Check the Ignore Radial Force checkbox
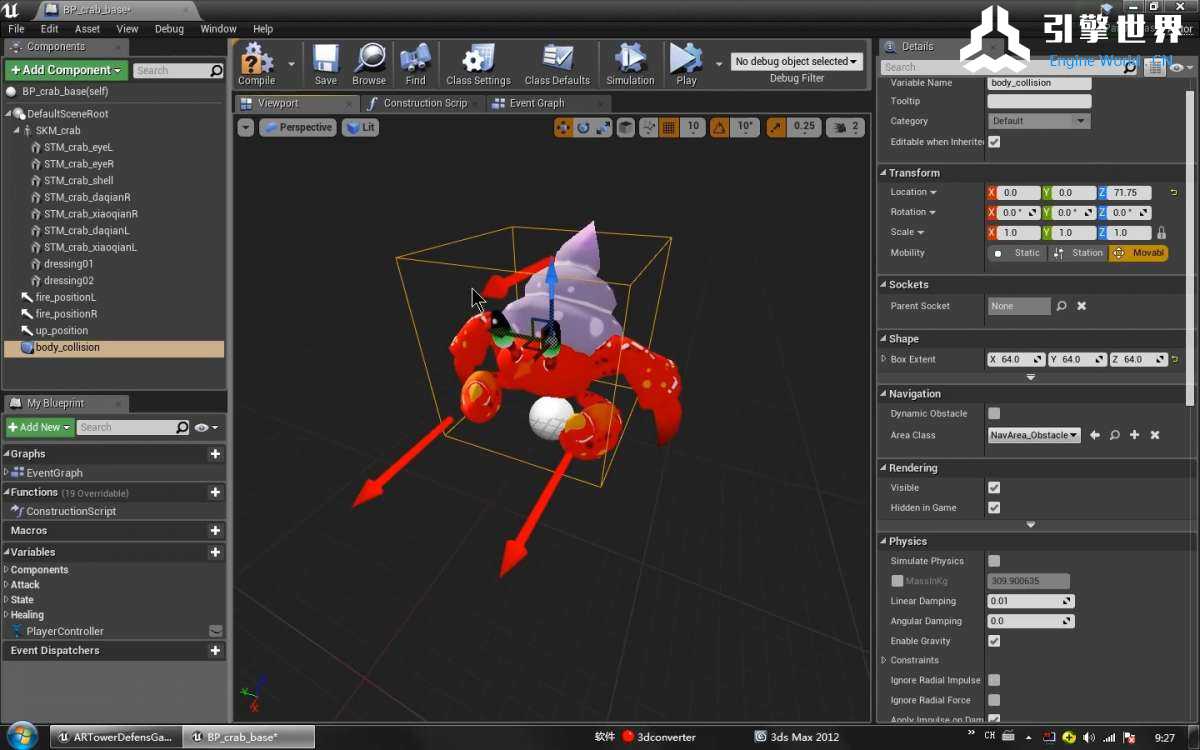This screenshot has height=750, width=1200. point(994,700)
